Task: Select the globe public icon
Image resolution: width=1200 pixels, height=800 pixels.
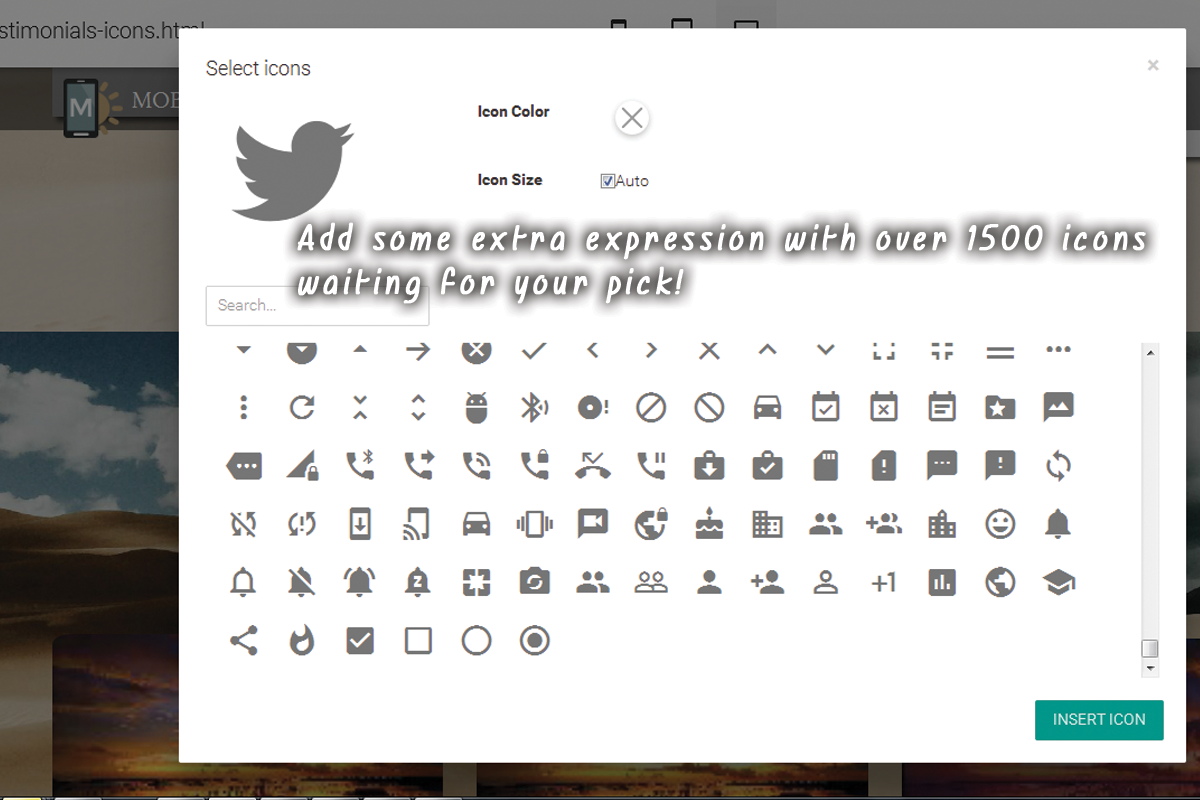Action: tap(1000, 582)
